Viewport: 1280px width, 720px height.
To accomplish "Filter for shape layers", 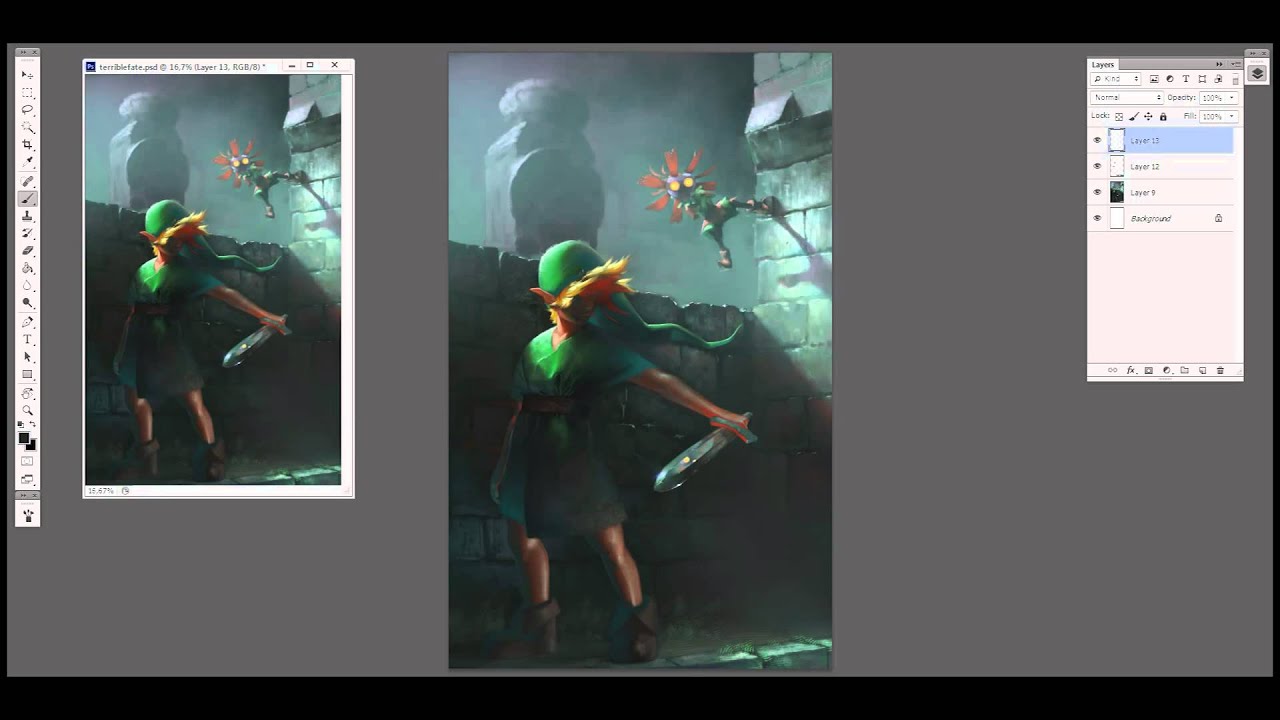I will tap(1202, 79).
